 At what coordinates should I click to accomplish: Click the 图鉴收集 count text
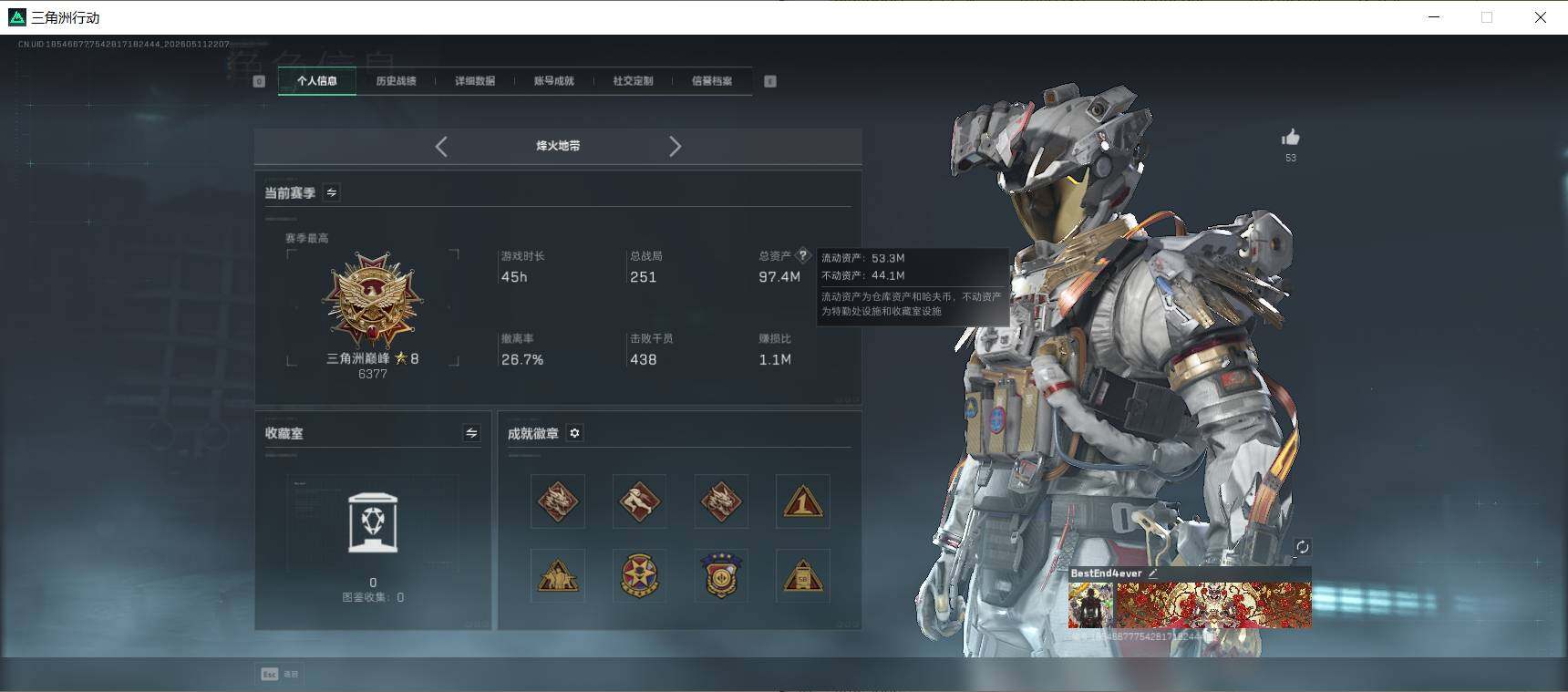(x=373, y=597)
